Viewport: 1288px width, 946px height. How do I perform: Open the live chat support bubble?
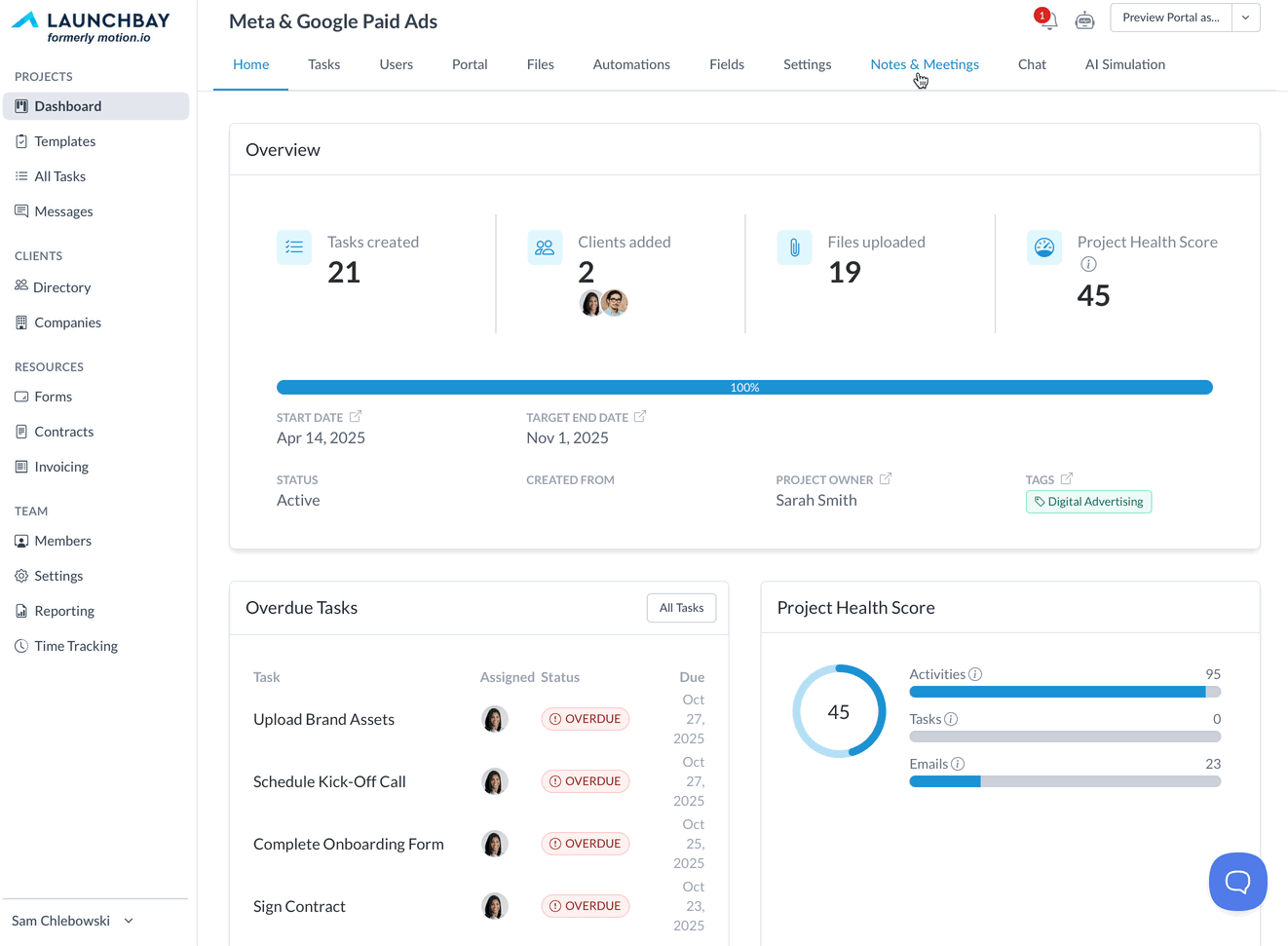pos(1237,882)
